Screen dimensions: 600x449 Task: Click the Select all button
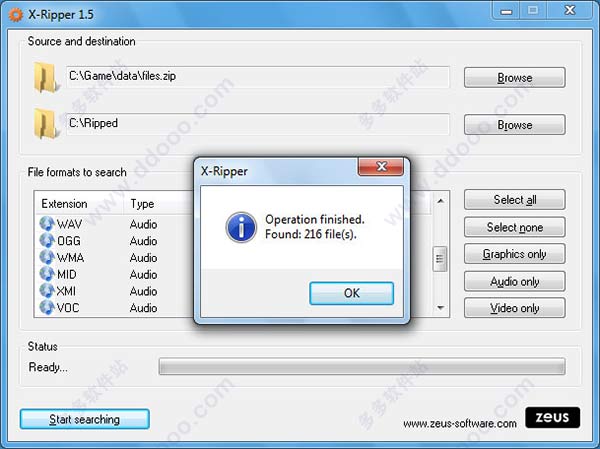point(515,199)
